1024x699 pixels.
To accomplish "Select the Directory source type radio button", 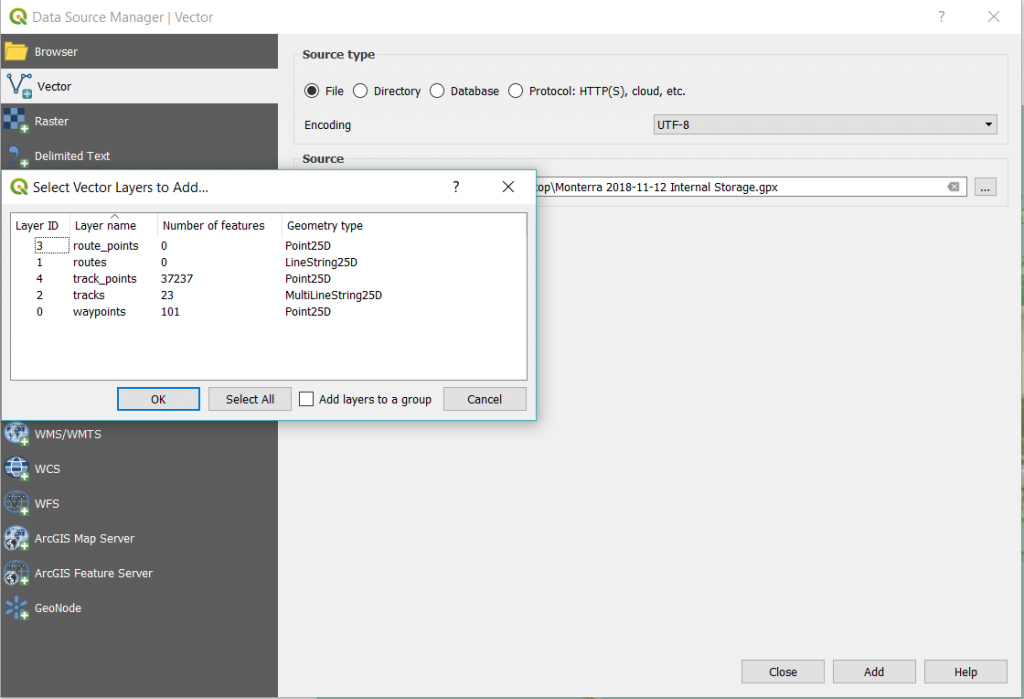I will point(360,91).
